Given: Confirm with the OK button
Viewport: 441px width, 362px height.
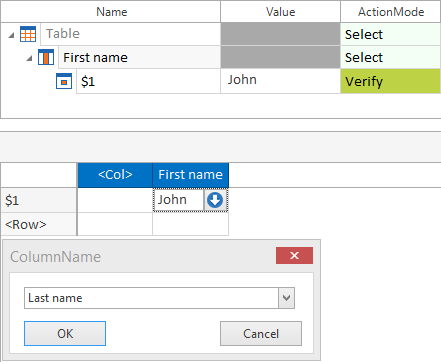Looking at the screenshot, I should pos(65,333).
